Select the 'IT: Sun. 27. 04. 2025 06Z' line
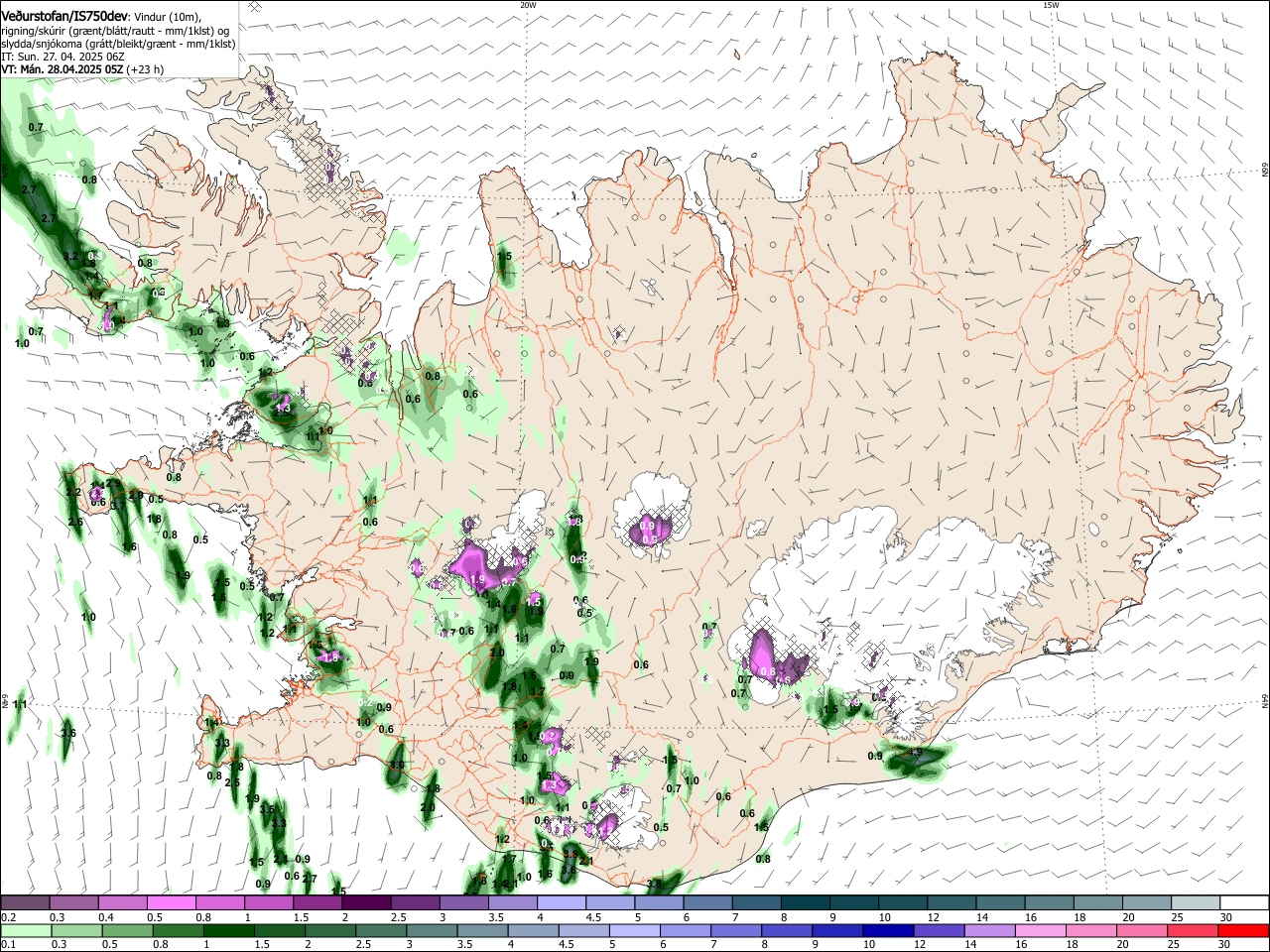Viewport: 1270px width, 952px height. tap(63, 57)
